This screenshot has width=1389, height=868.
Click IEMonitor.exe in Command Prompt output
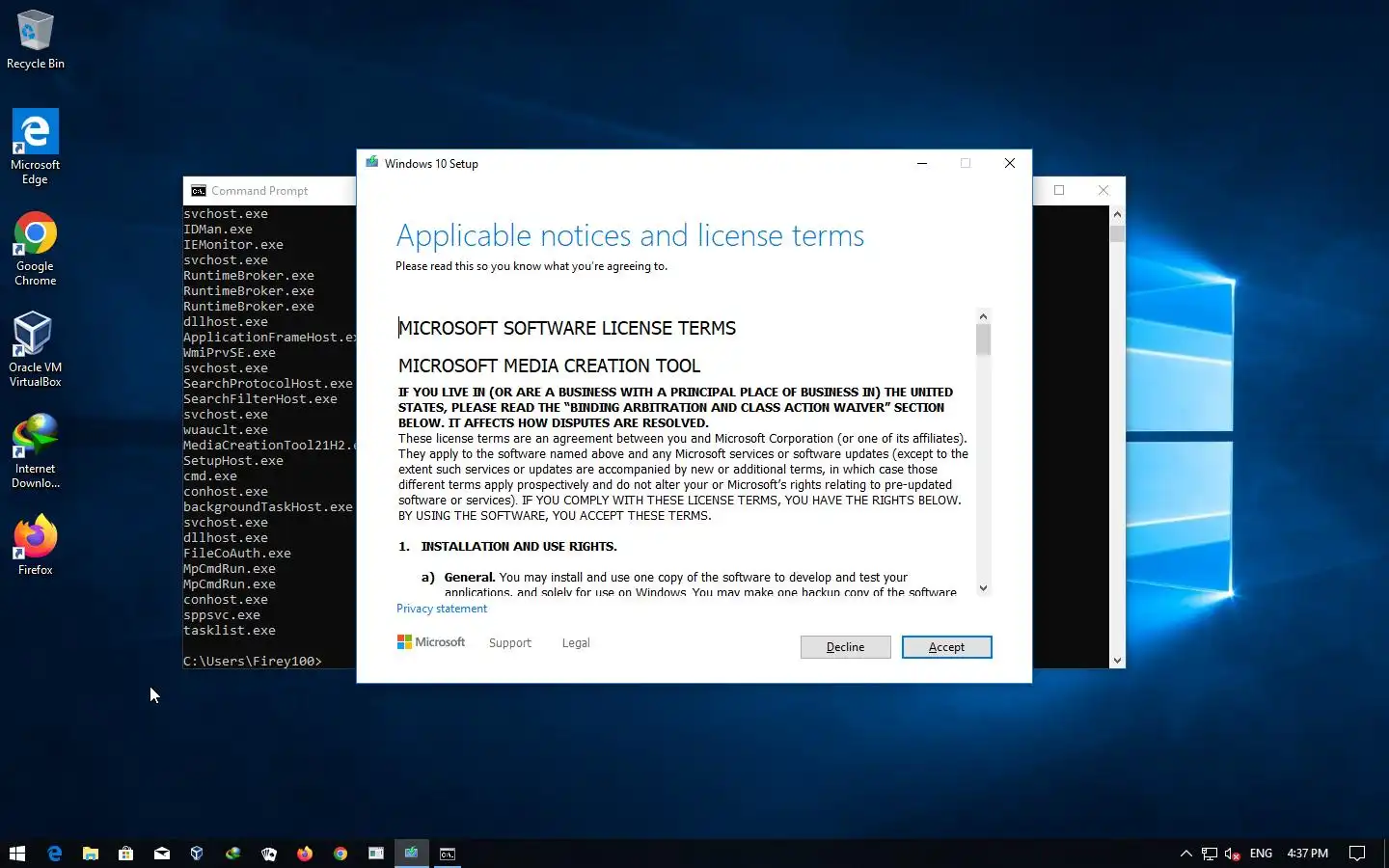pos(233,244)
